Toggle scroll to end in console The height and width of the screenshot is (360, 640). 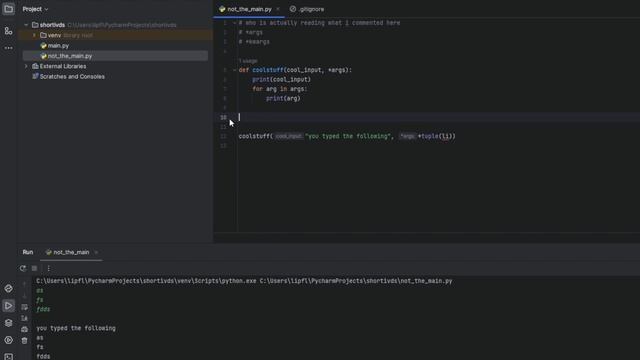point(24,318)
